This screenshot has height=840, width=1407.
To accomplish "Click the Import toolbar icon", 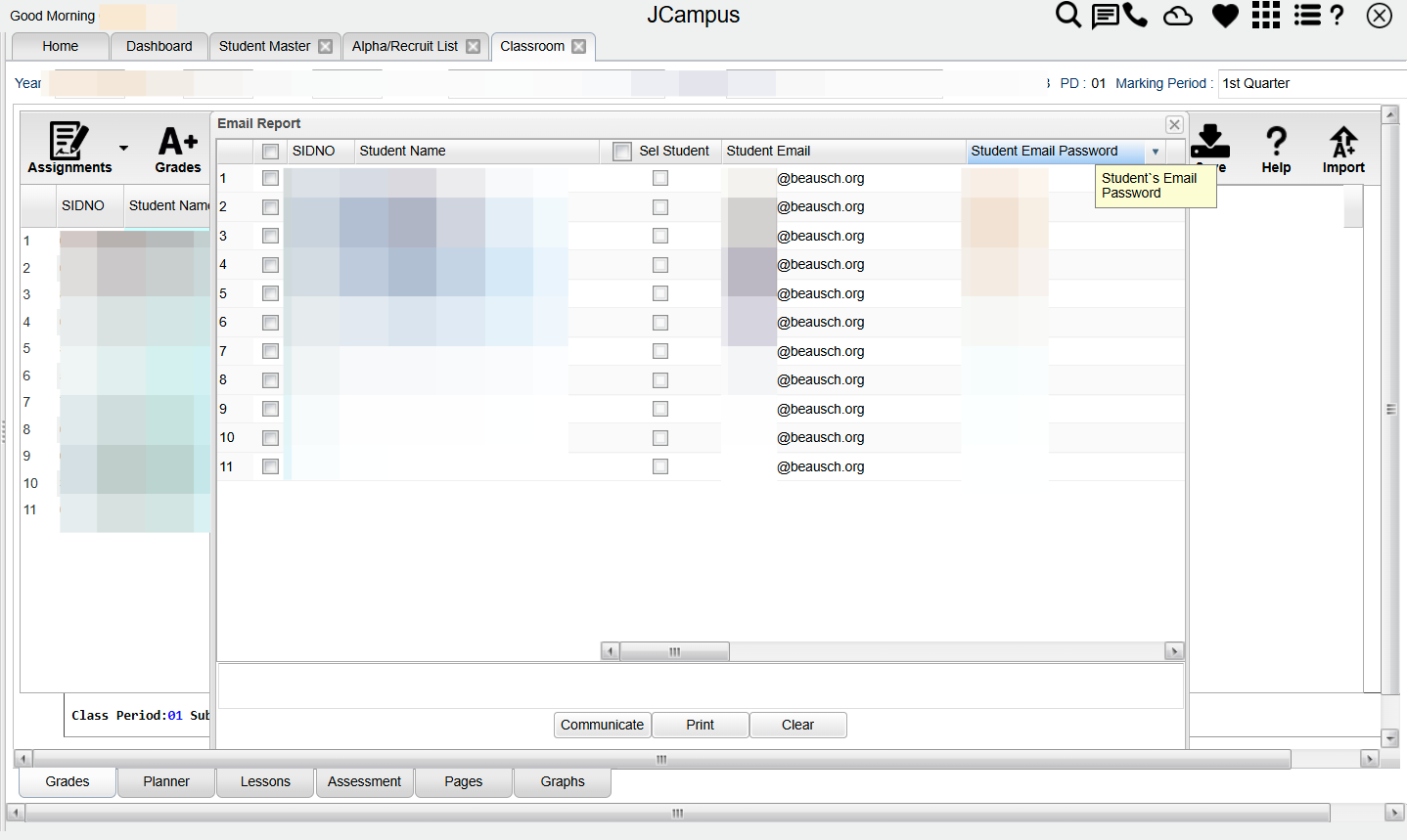I will [1343, 150].
